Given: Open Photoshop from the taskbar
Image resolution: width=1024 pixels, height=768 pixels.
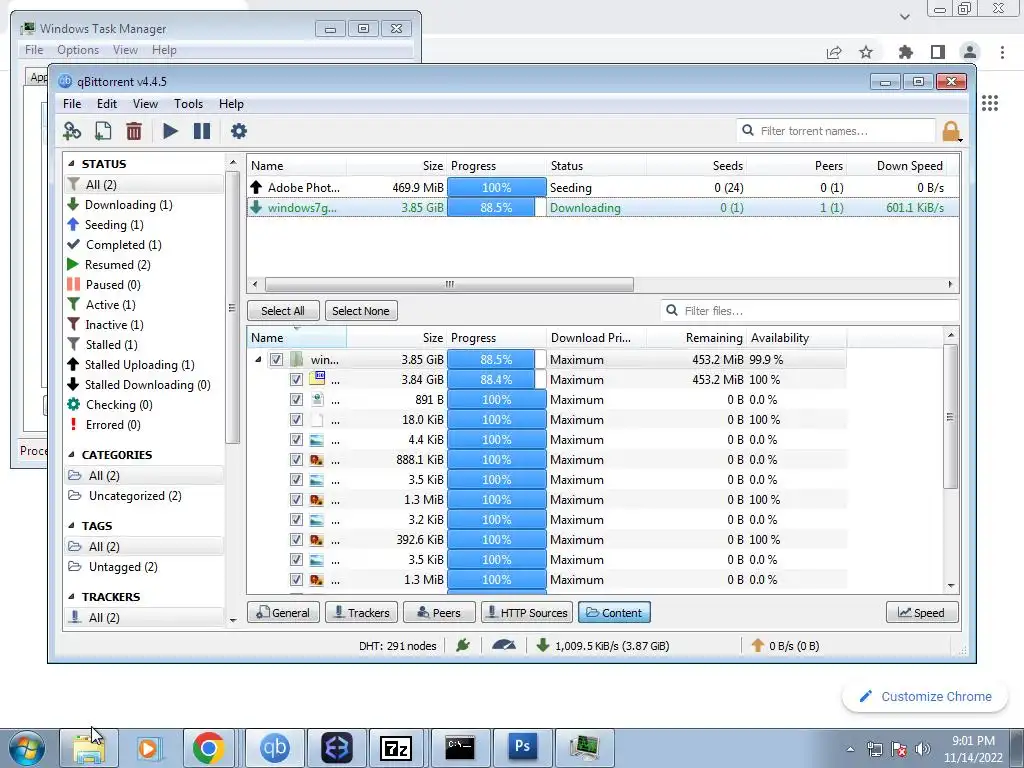Looking at the screenshot, I should point(522,748).
